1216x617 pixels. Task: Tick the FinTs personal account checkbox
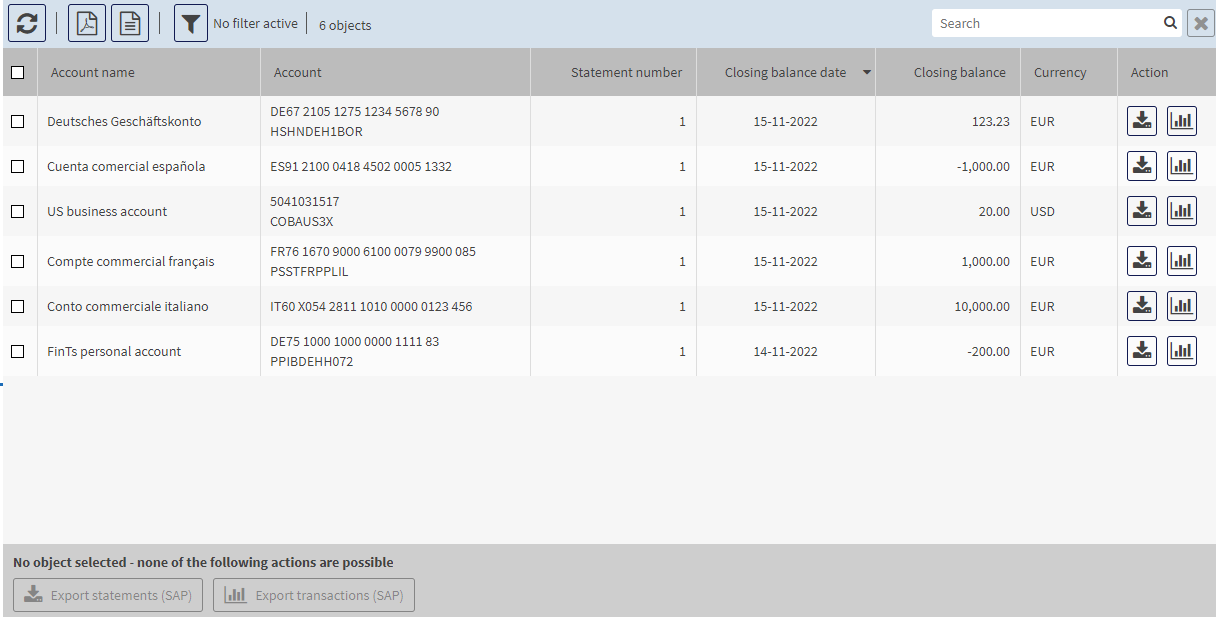[x=17, y=351]
